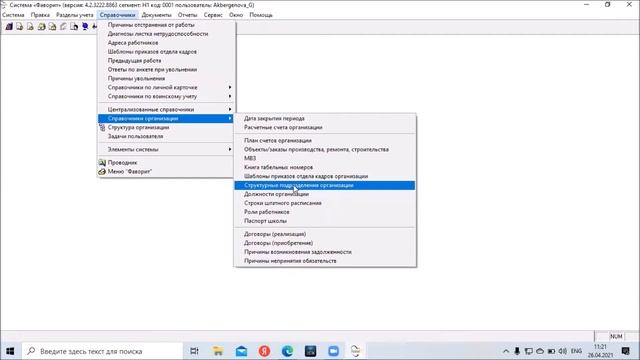Image resolution: width=640 pixels, height=360 pixels.
Task: Click the battery tray icon
Action: pos(551,351)
